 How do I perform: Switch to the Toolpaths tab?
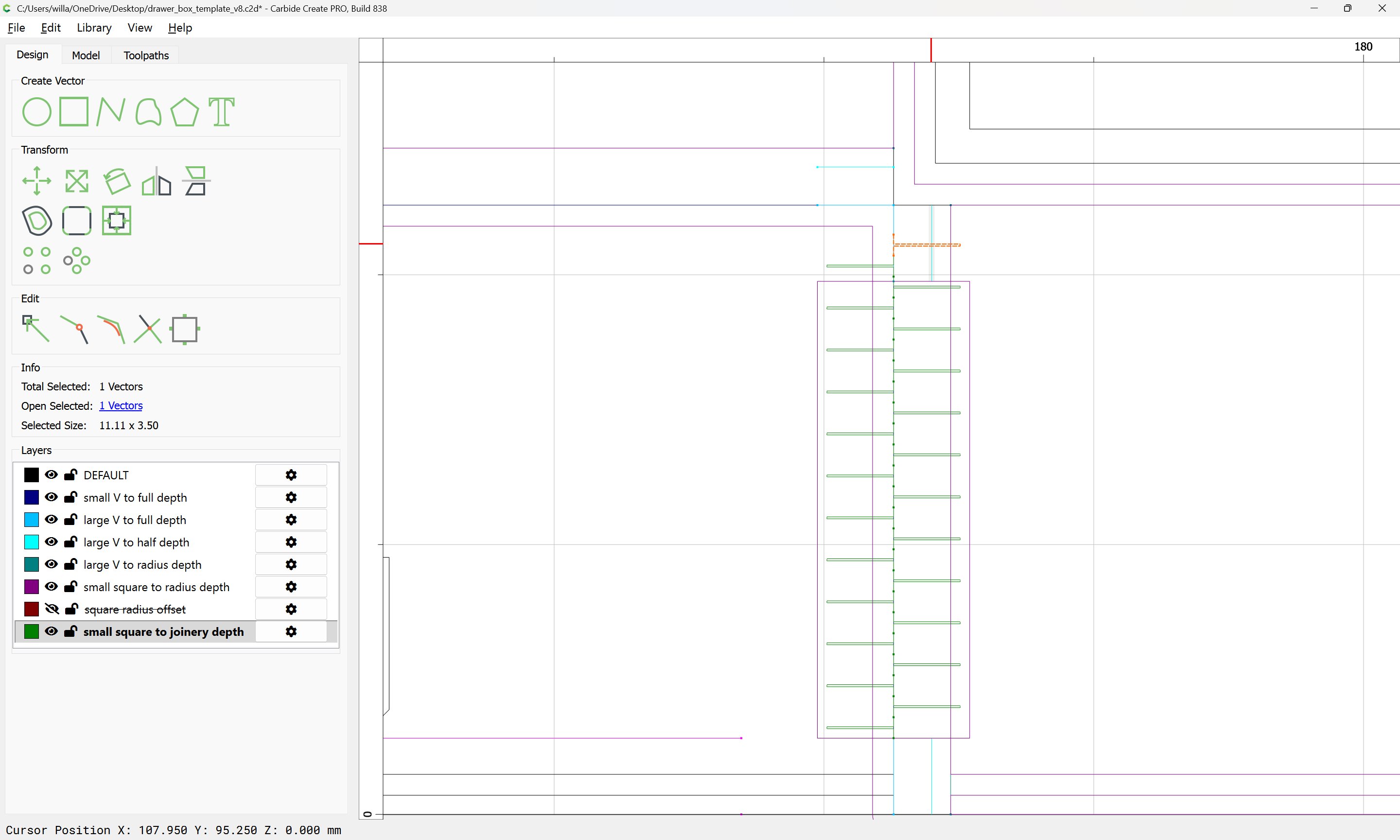pos(146,55)
